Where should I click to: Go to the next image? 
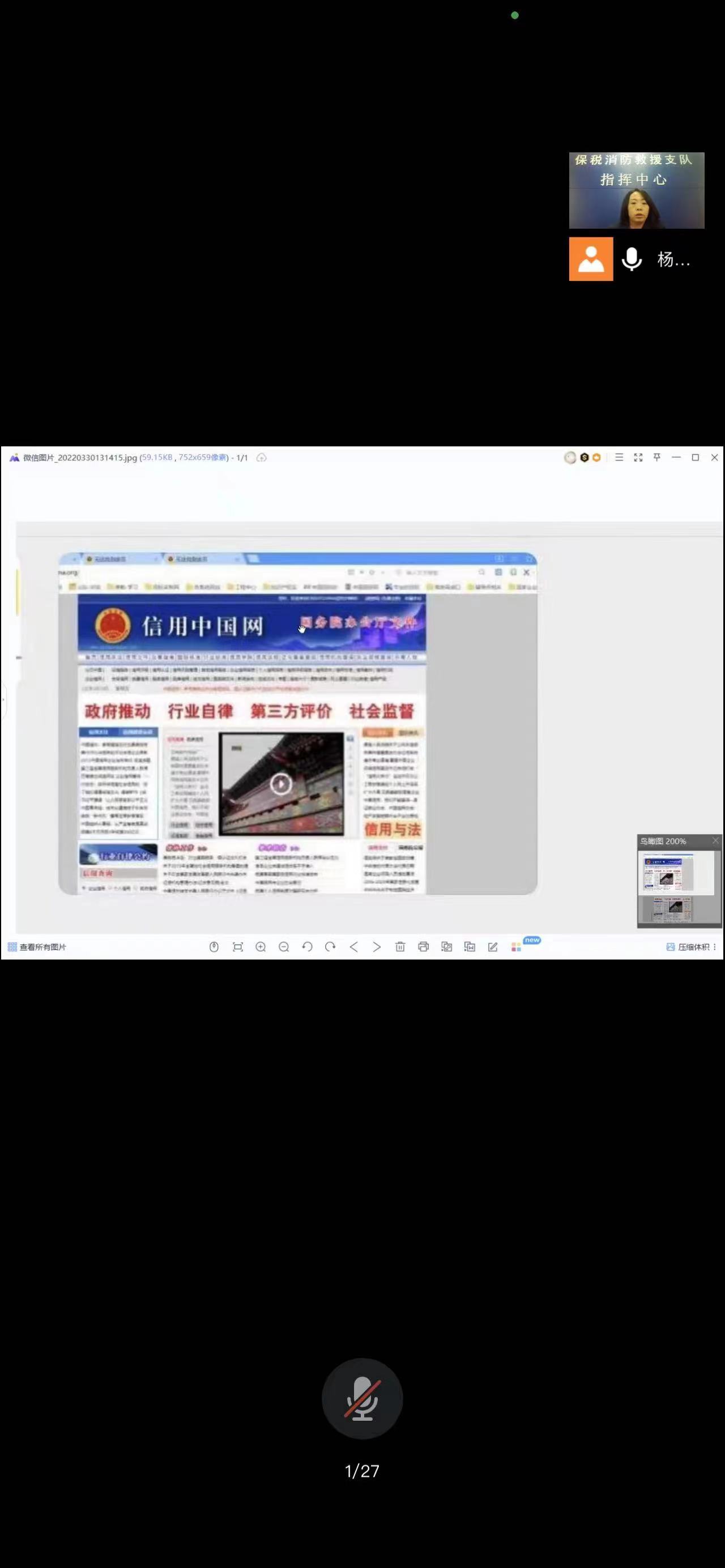tap(377, 947)
